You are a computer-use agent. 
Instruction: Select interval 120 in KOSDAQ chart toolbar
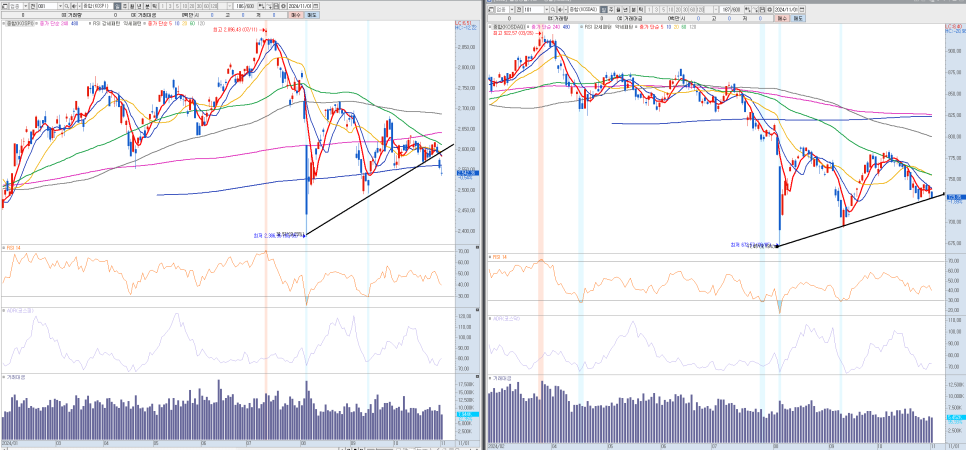[700, 9]
